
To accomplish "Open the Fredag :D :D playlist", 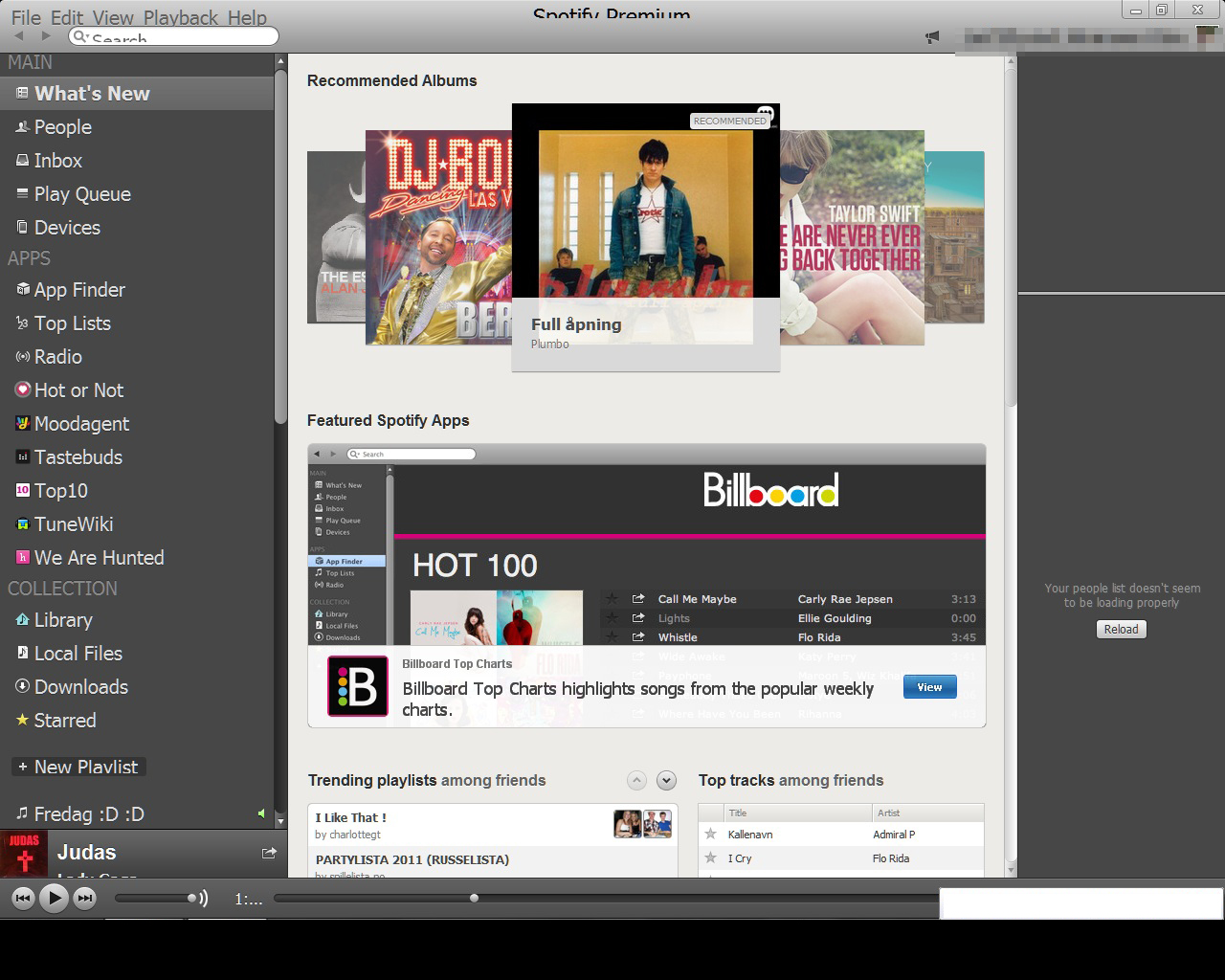I will pos(89,814).
